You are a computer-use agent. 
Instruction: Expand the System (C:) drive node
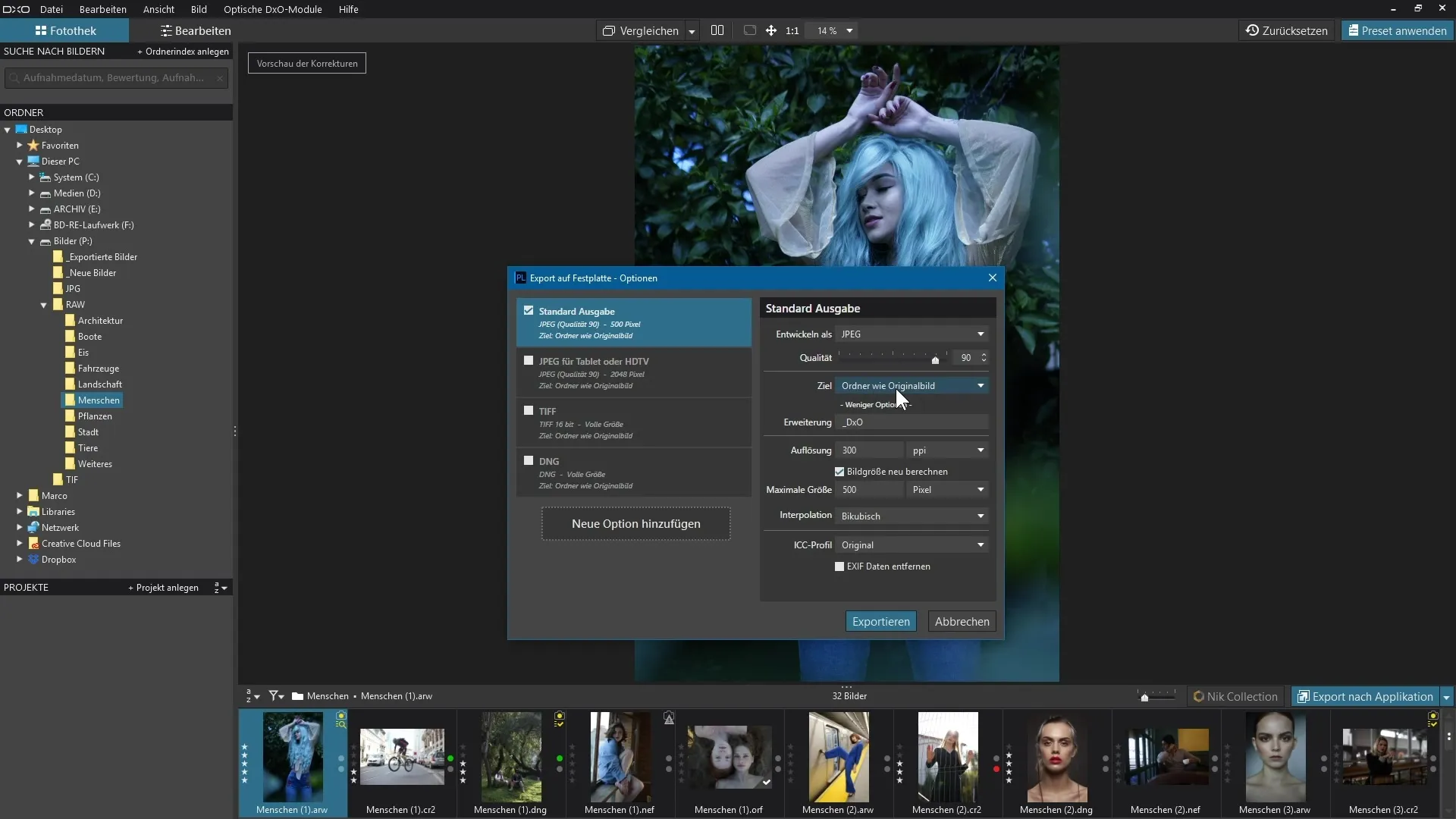coord(32,177)
